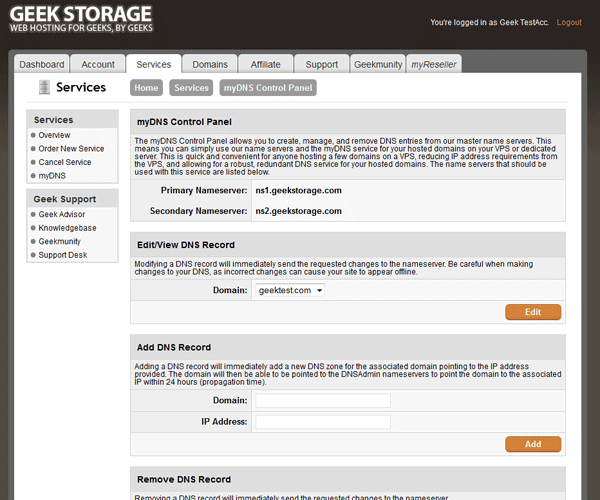Select the Services tab

point(154,64)
